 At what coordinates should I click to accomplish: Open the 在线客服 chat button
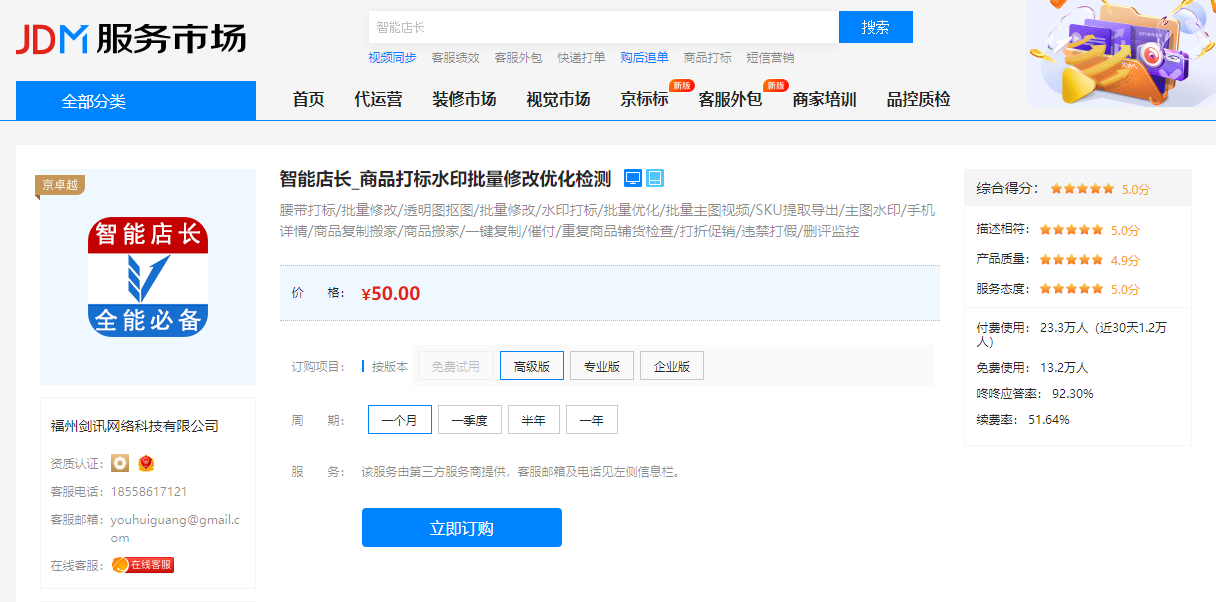click(143, 565)
